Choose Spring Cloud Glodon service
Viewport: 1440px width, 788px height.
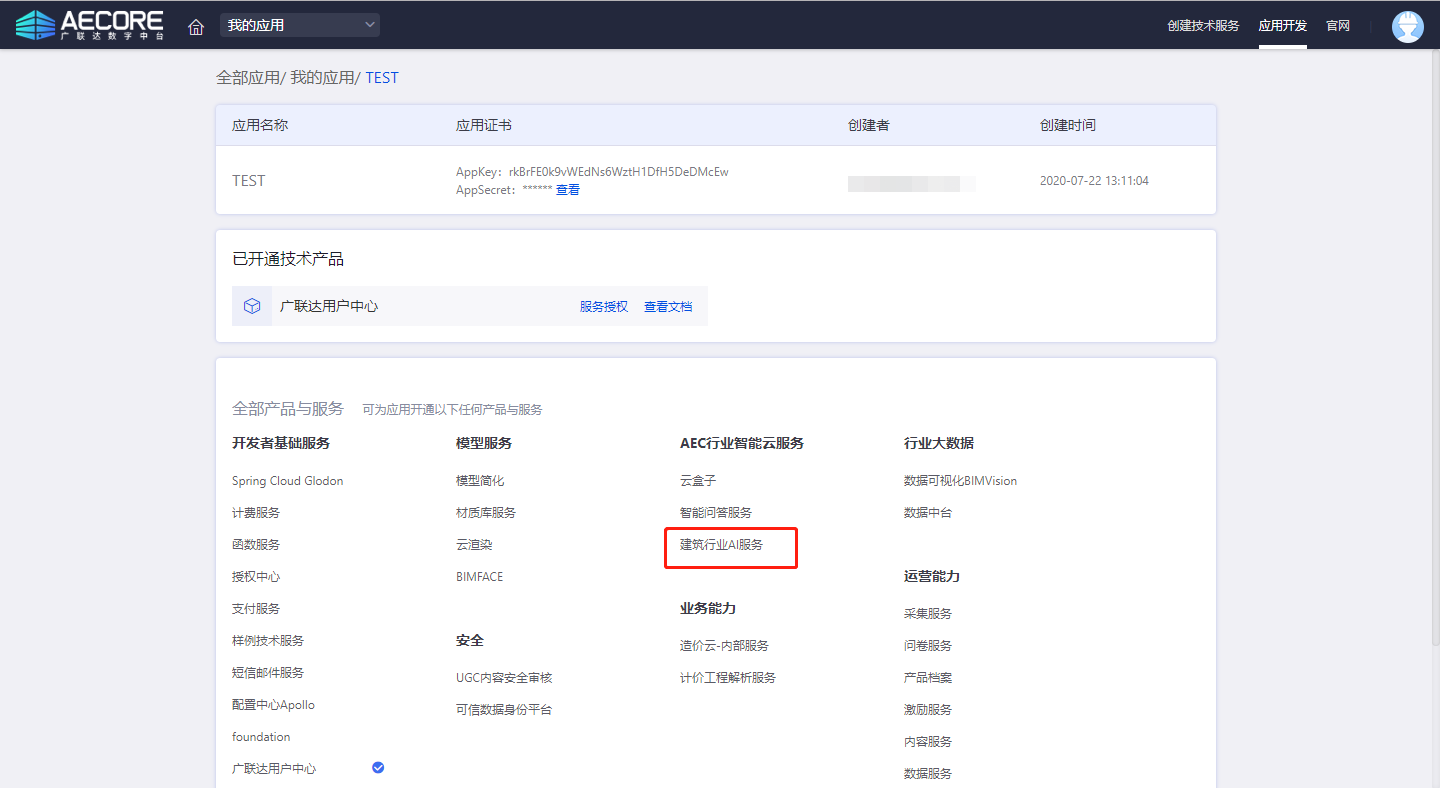[287, 481]
